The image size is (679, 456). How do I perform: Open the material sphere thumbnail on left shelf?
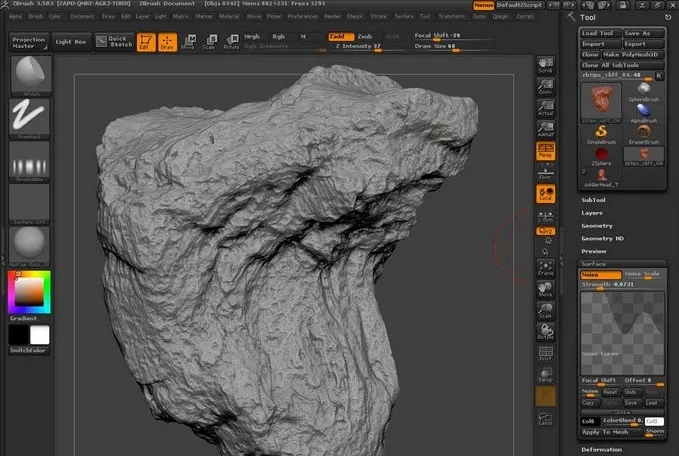(x=30, y=243)
